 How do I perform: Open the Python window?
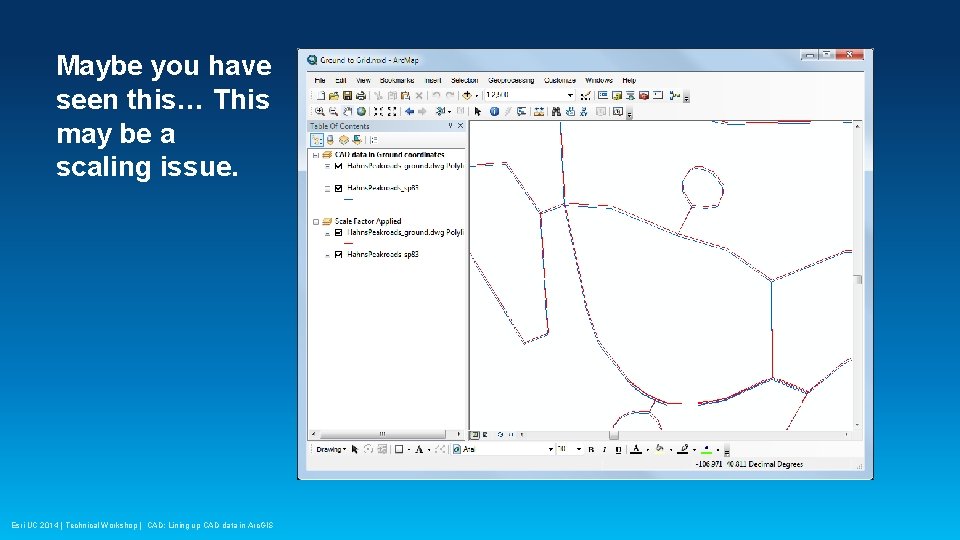(658, 96)
